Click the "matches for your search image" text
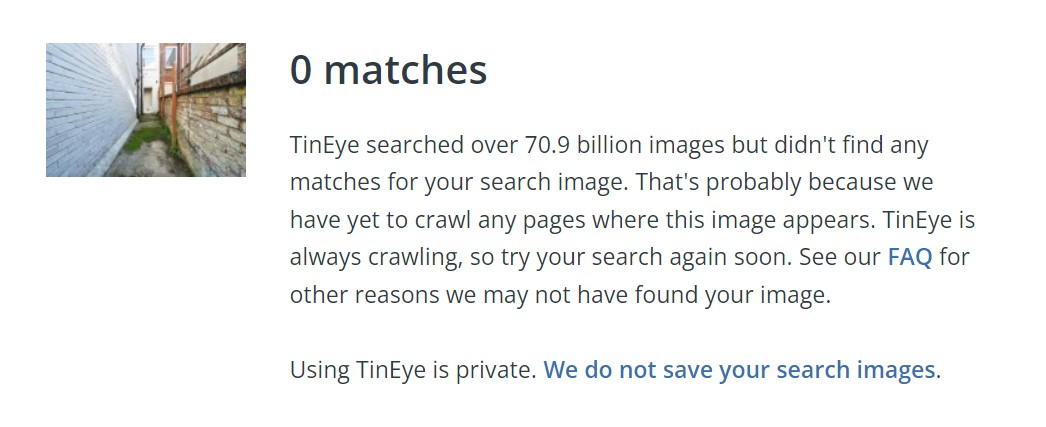This screenshot has width=1046, height=427. [460, 183]
